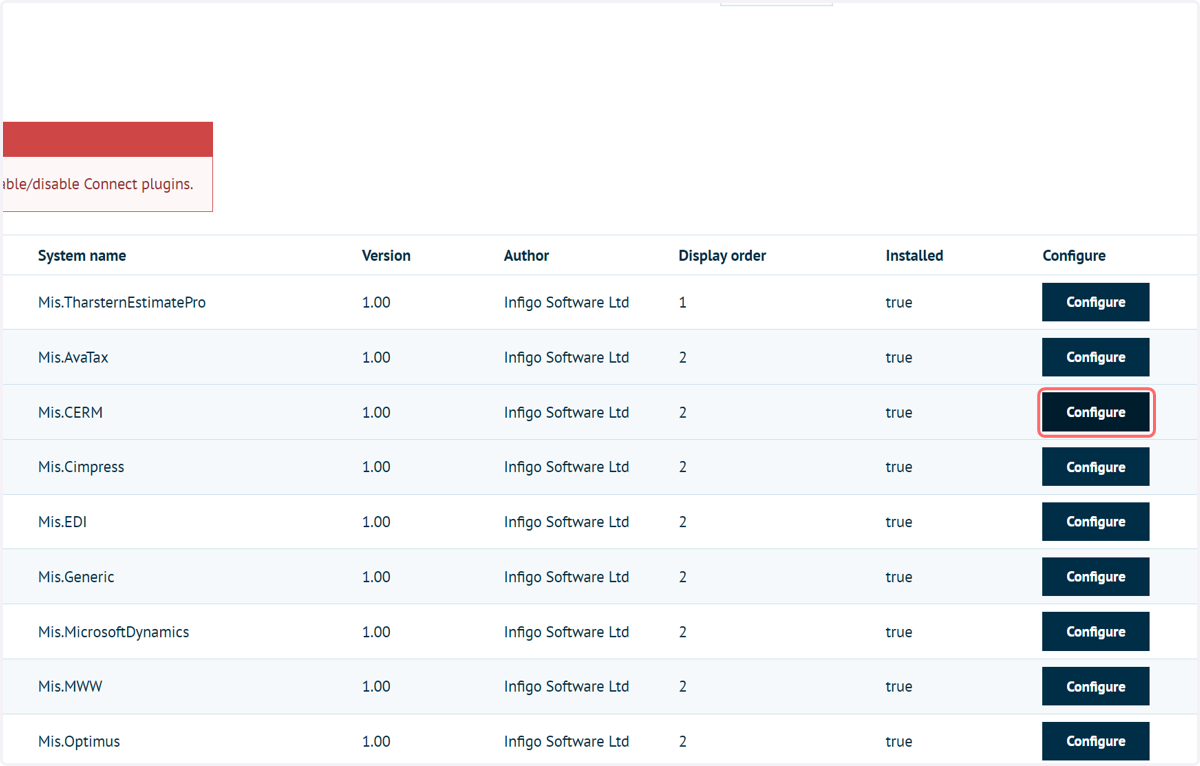Image resolution: width=1200 pixels, height=766 pixels.
Task: Select the Mis.AvaTax system name
Action: click(x=73, y=357)
